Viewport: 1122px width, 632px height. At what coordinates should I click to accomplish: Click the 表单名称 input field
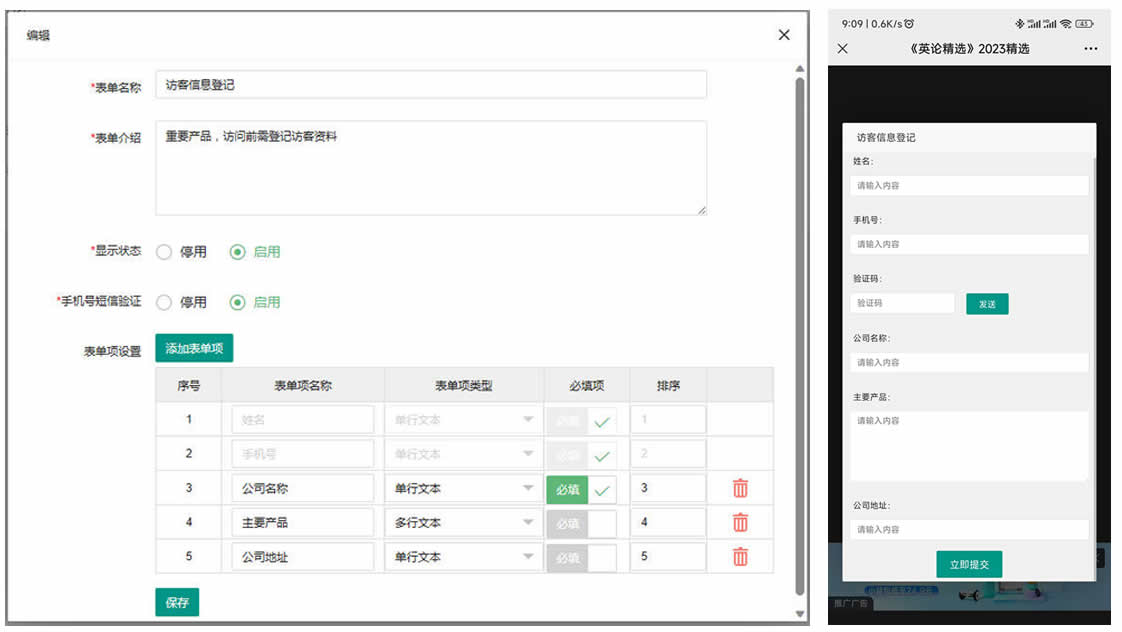coord(431,85)
